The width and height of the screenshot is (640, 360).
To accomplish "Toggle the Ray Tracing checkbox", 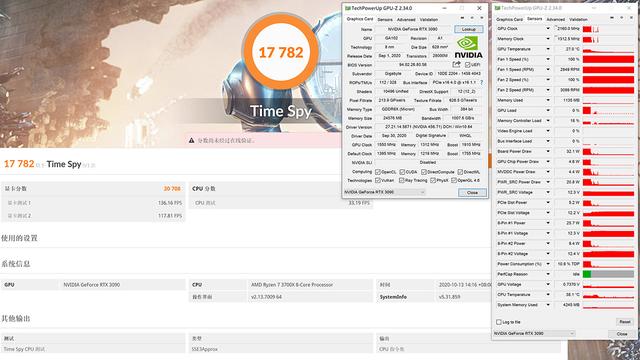I will point(402,180).
